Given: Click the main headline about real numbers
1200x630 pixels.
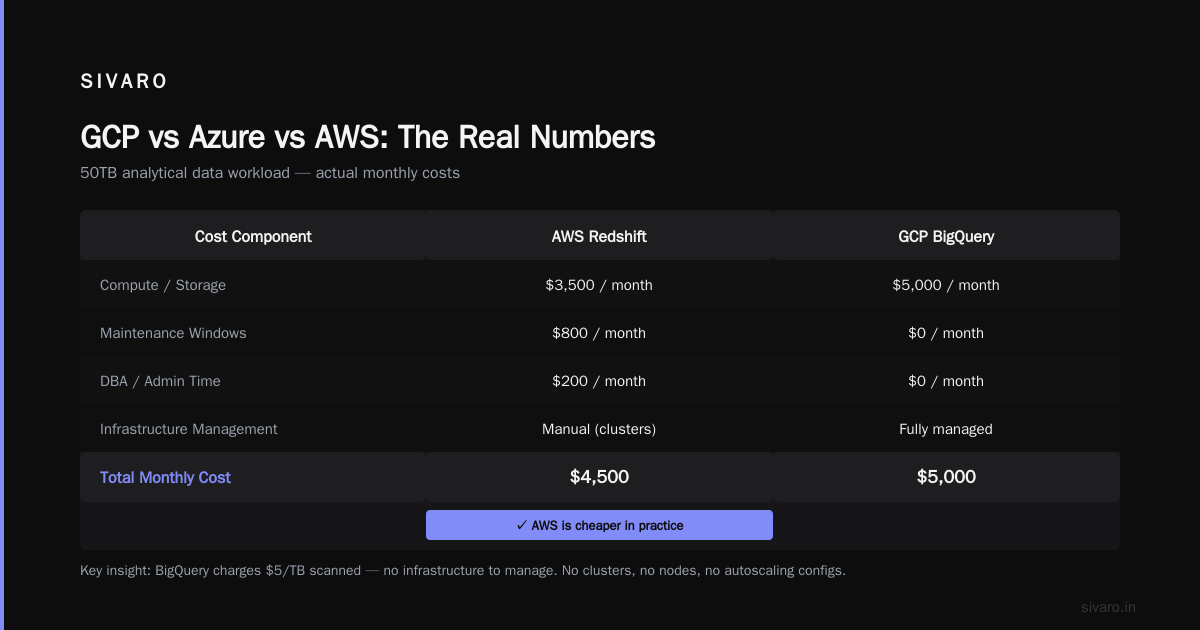Looking at the screenshot, I should click(x=368, y=137).
